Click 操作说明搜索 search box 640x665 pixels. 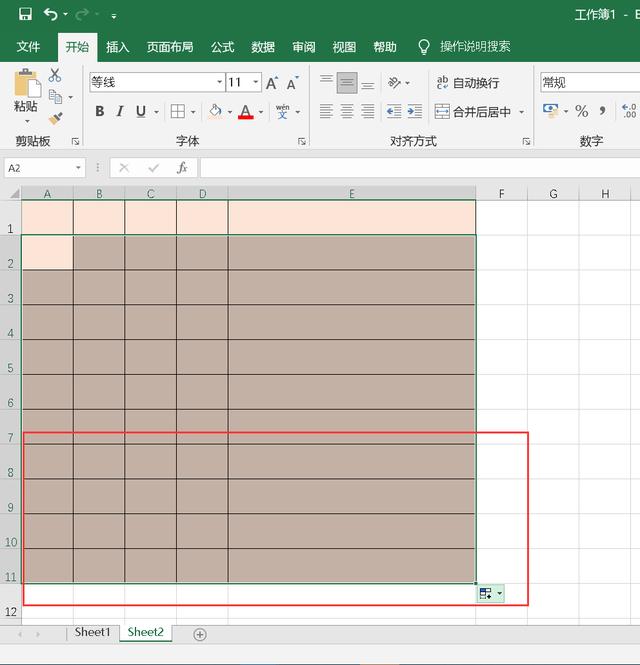point(475,46)
